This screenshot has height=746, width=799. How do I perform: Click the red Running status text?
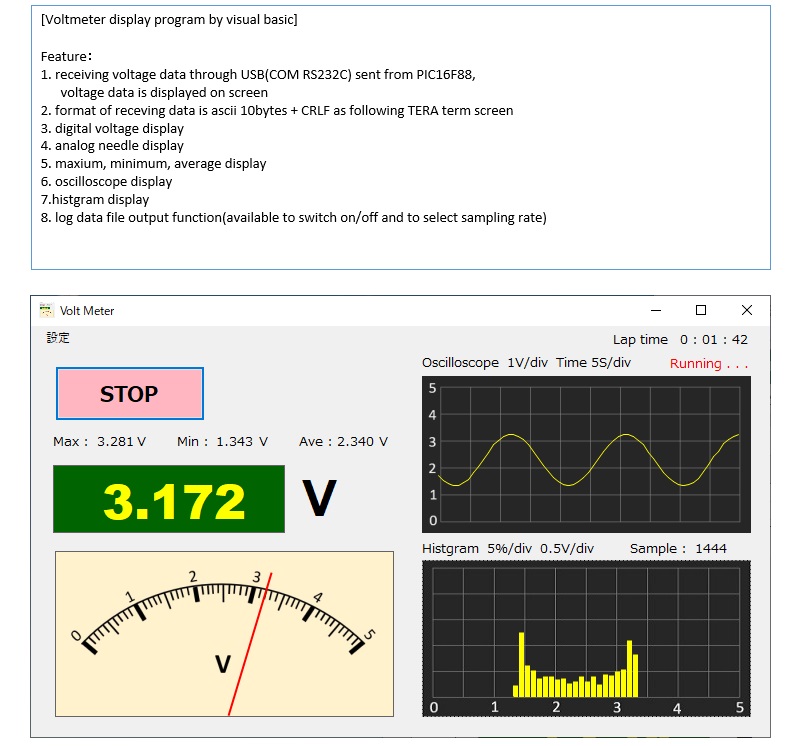[708, 364]
